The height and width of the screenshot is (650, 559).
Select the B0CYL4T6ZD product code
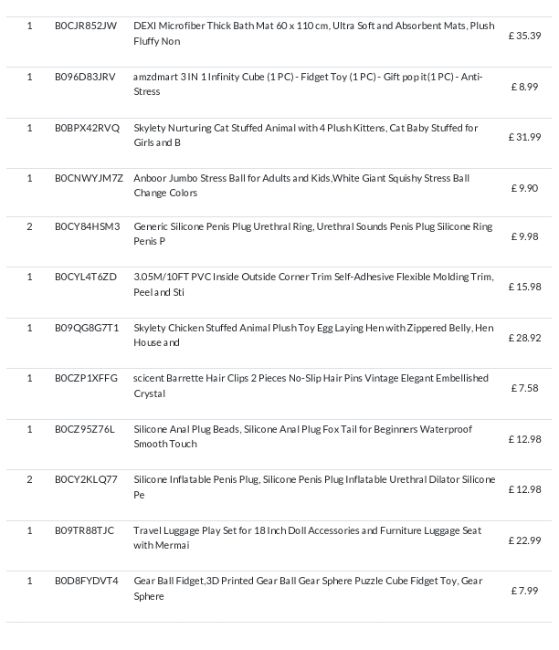[85, 276]
